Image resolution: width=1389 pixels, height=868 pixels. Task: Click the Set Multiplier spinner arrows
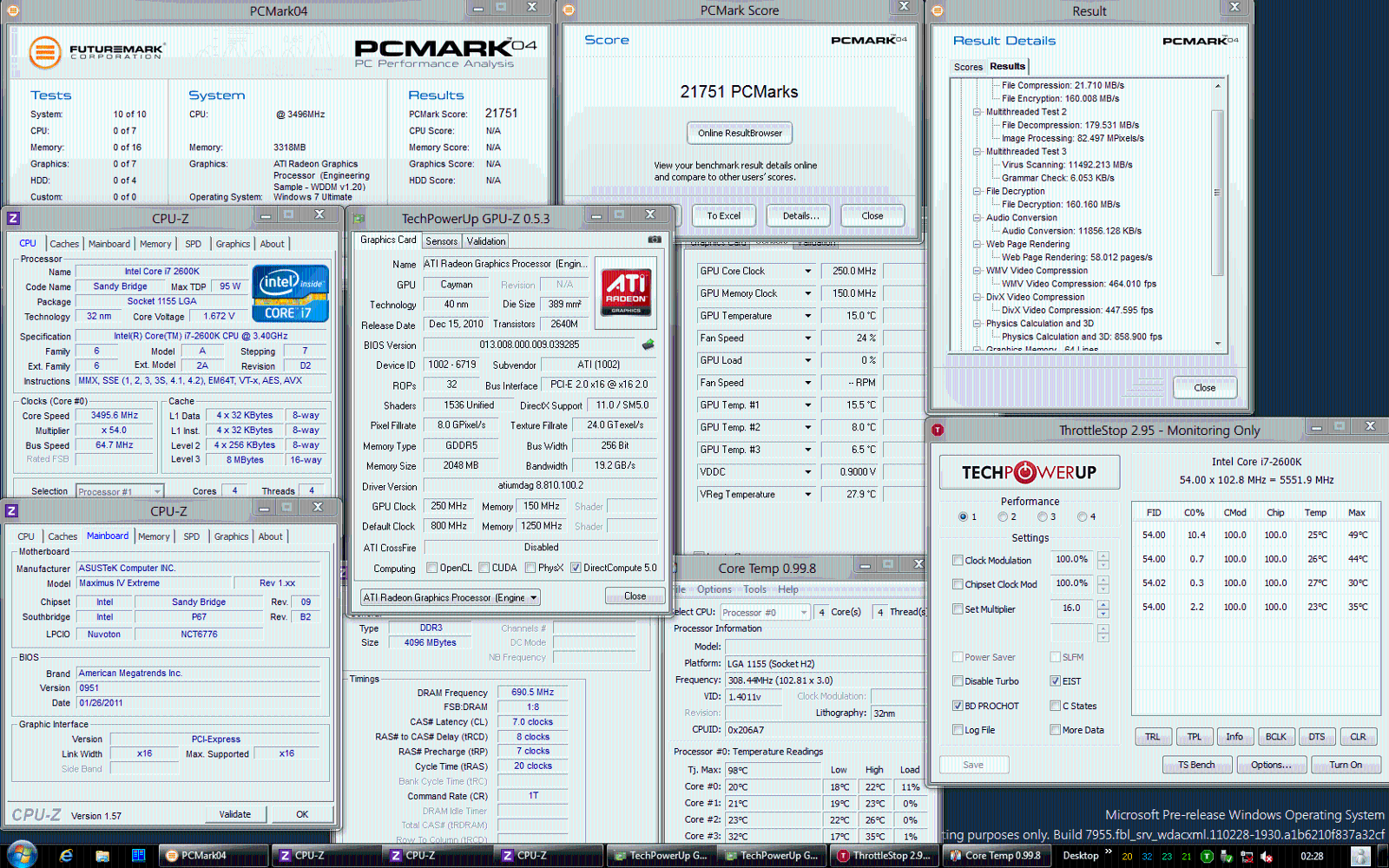tap(1103, 608)
